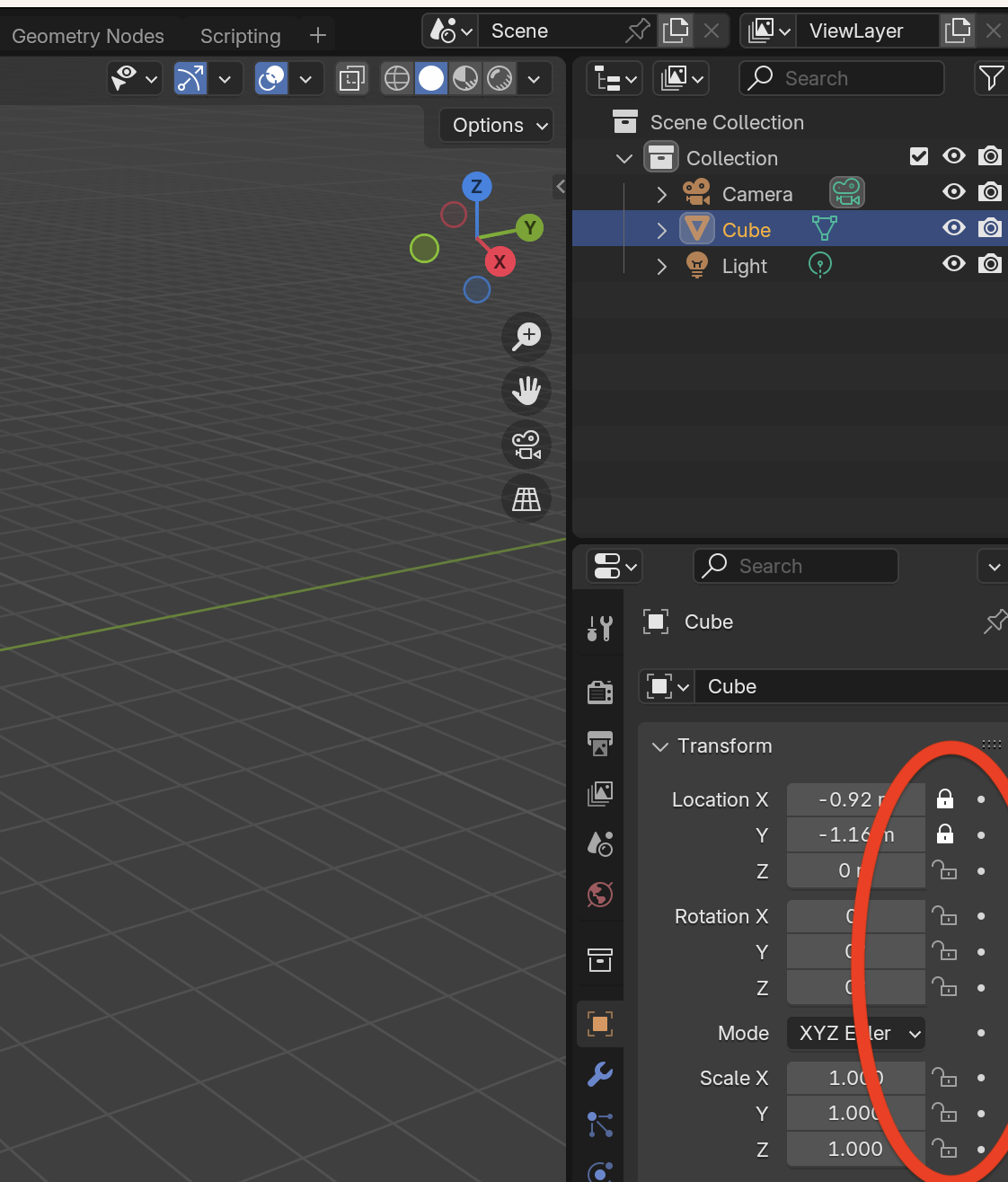Open the Render properties tab icon
Viewport: 1008px width, 1182px height.
click(x=600, y=691)
